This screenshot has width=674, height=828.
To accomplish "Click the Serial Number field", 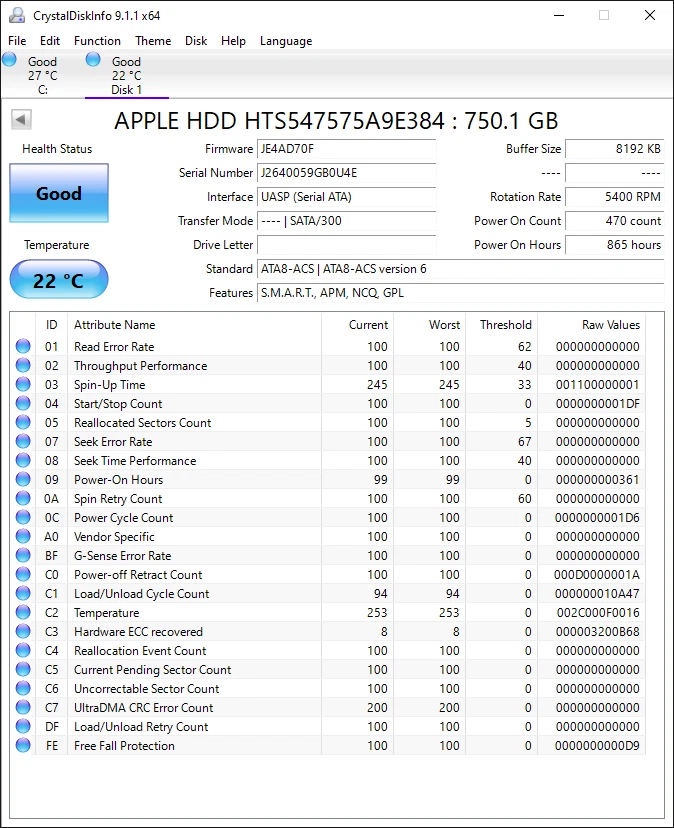I will pyautogui.click(x=345, y=173).
